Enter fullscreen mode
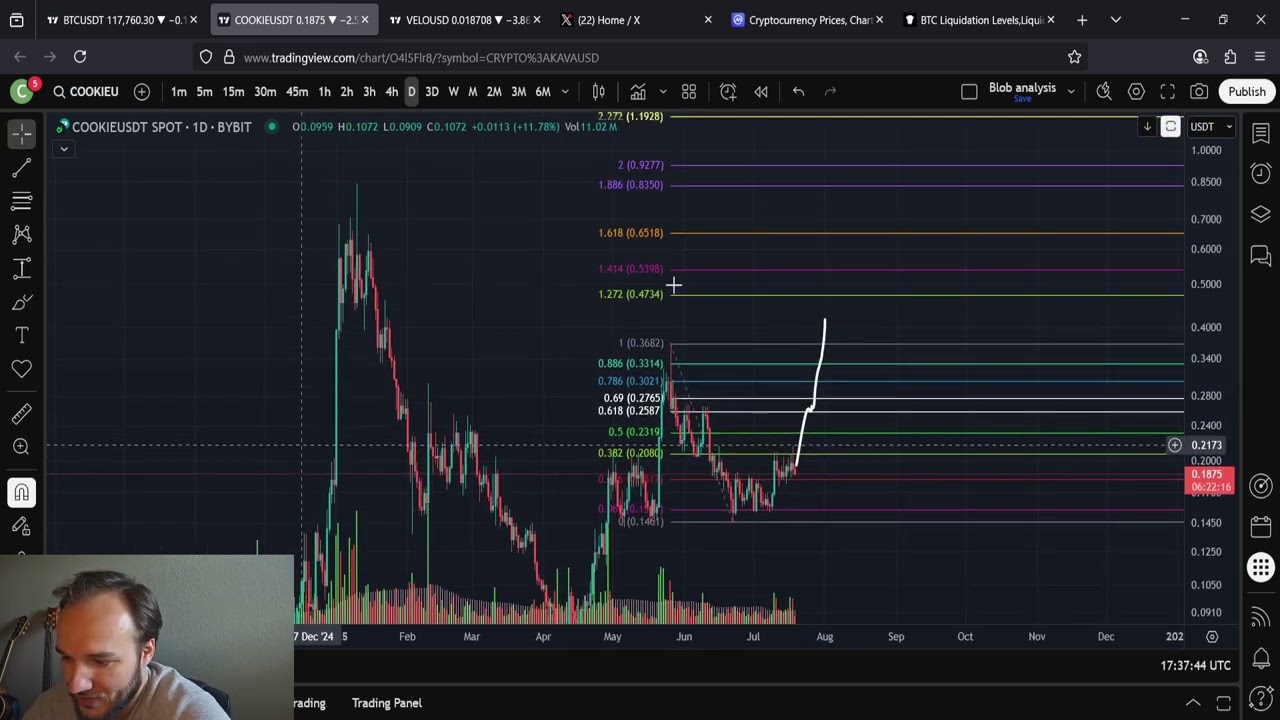This screenshot has width=1280, height=720. pos(1167,92)
